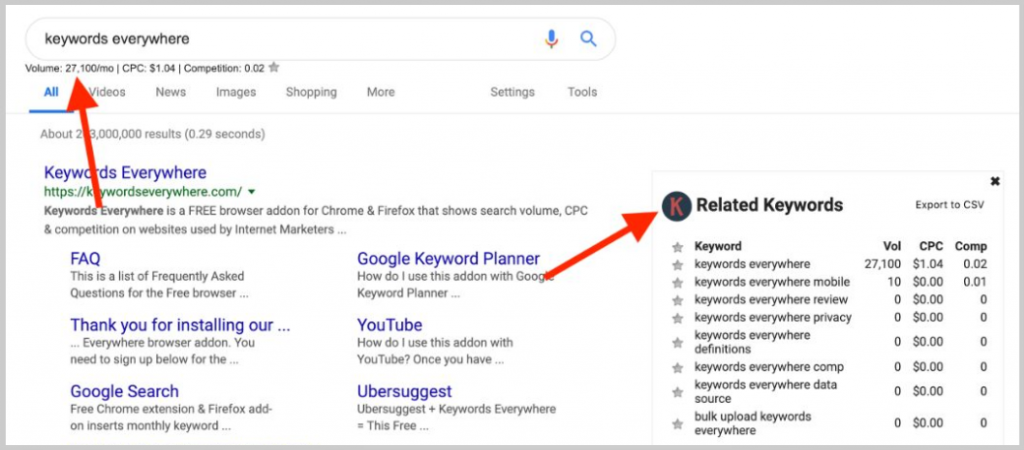Click the 27,100 volume value in table

coord(882,265)
